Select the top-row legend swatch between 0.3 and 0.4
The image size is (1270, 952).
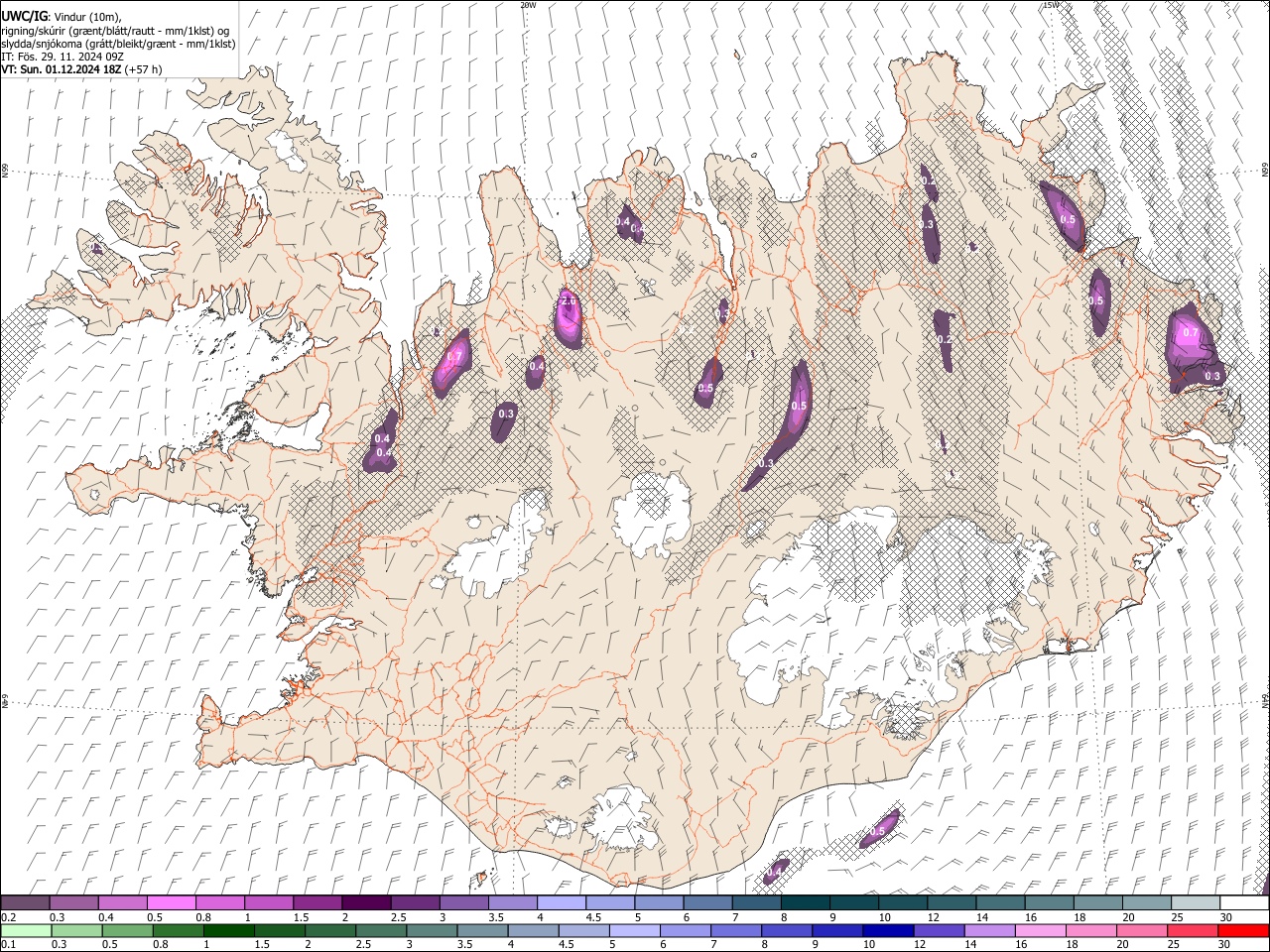point(74,903)
